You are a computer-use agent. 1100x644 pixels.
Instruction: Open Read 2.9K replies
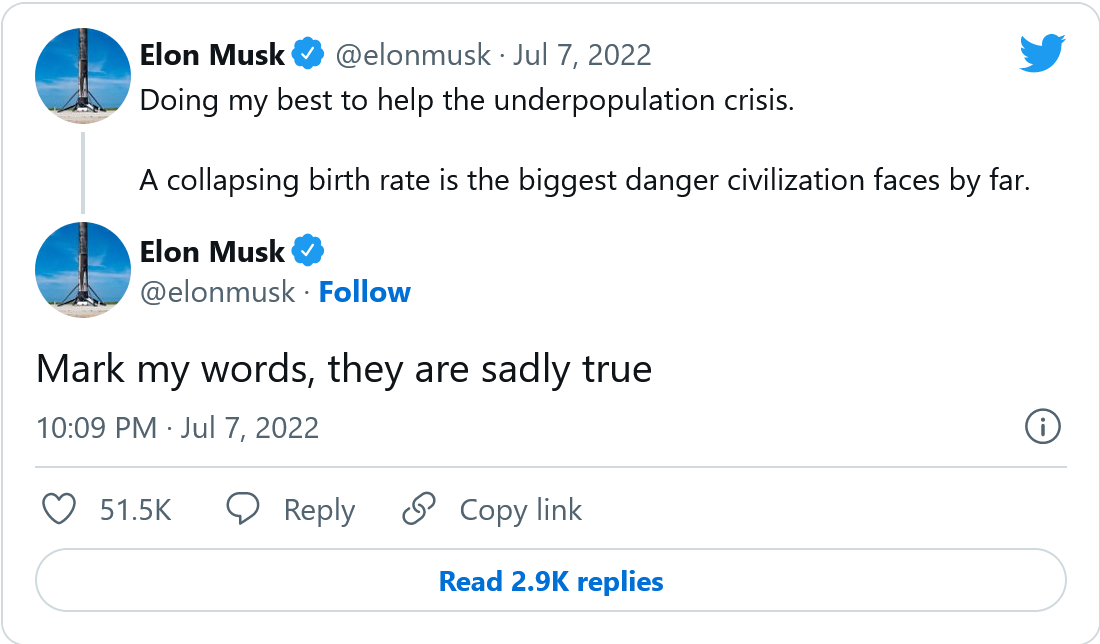(x=551, y=581)
